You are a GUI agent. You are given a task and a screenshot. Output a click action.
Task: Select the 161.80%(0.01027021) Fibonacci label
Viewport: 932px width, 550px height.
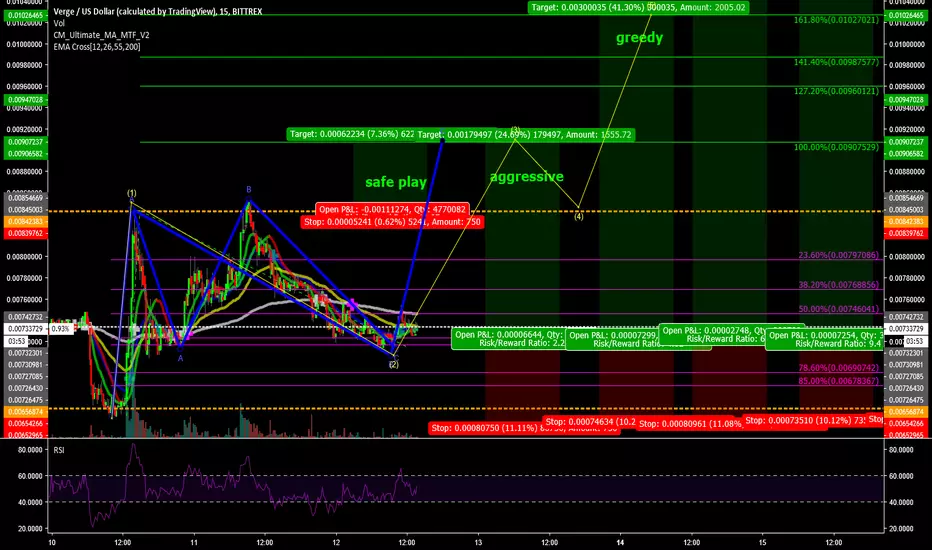coord(836,20)
